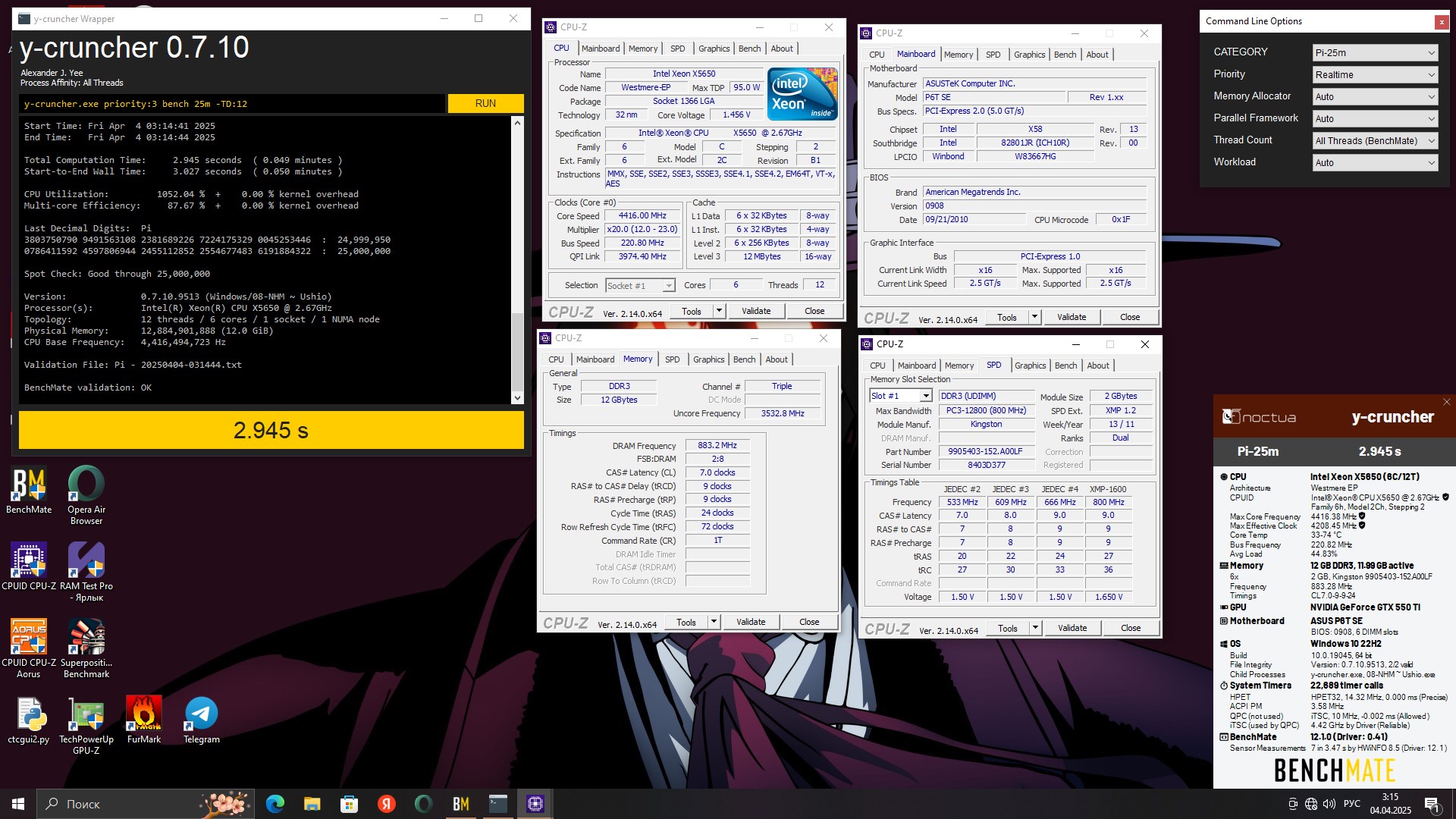Launch CPUID CPU-Z desktop shortcut
The image size is (1456, 819).
[29, 566]
